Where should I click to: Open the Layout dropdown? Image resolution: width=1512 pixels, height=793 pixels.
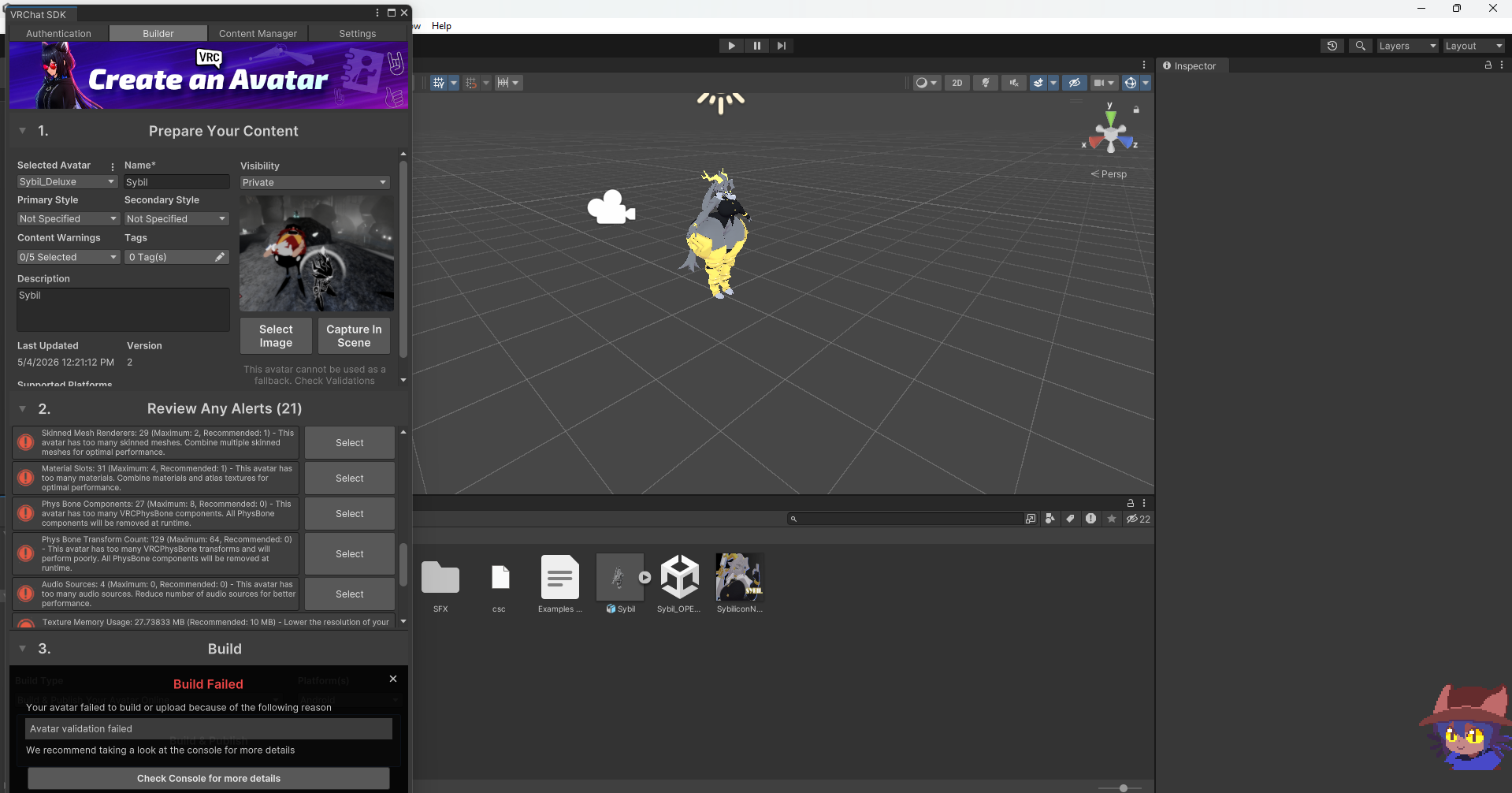click(x=1473, y=46)
